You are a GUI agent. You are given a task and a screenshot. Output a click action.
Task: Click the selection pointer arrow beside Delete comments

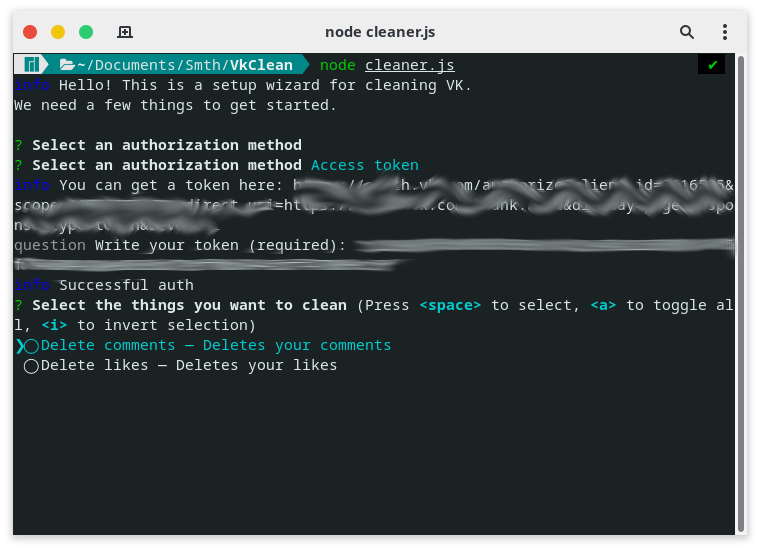click(19, 345)
